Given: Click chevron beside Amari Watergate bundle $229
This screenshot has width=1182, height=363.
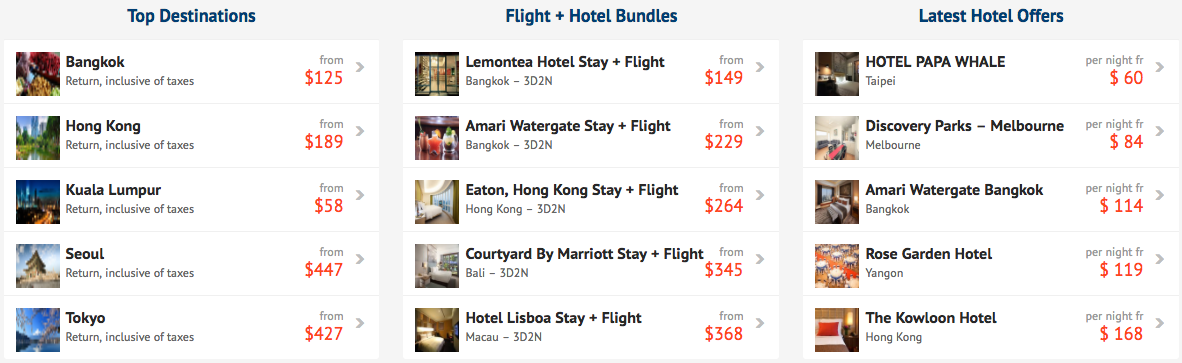Looking at the screenshot, I should (760, 132).
